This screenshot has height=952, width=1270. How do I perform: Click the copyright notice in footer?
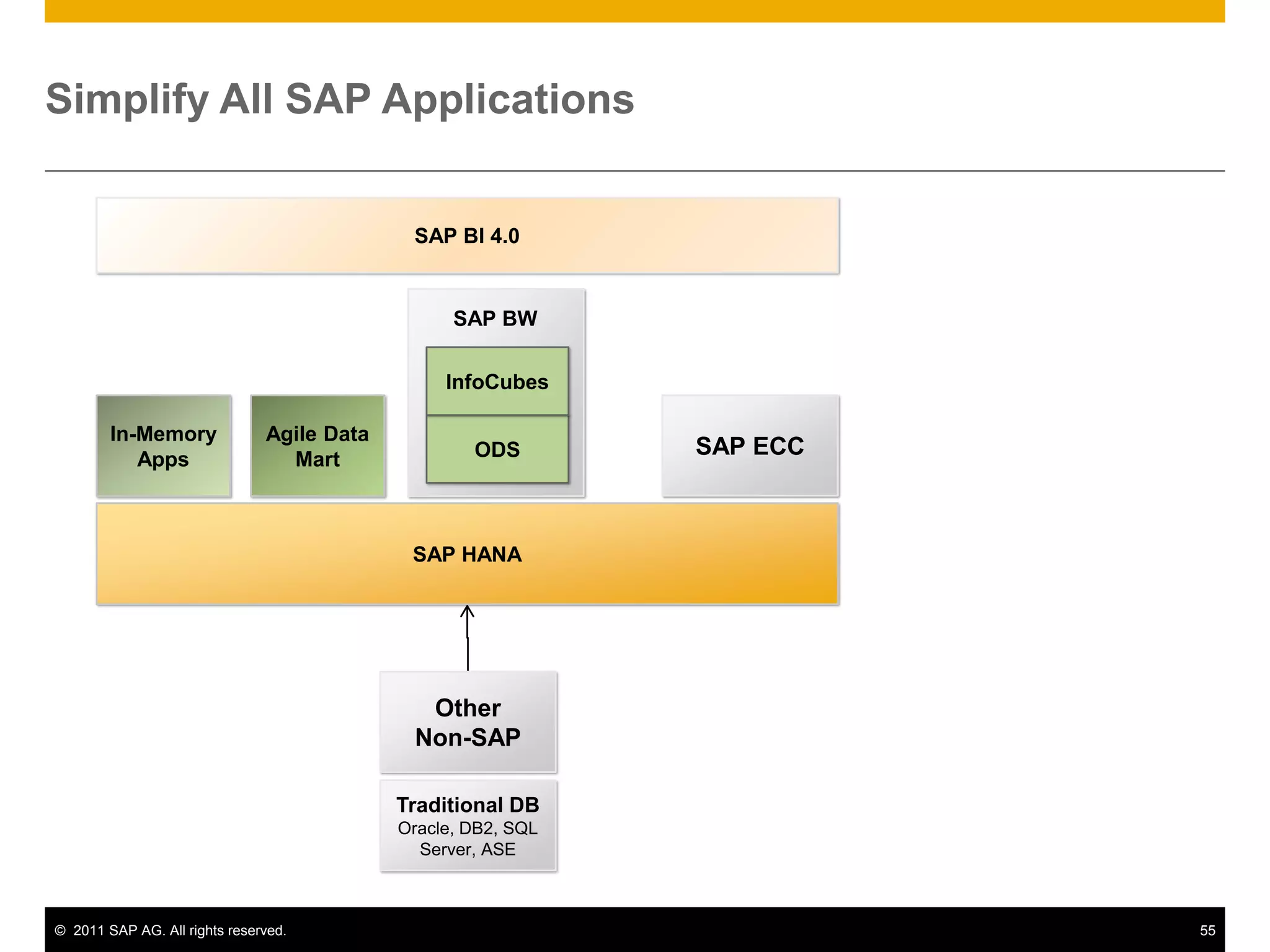click(x=171, y=930)
